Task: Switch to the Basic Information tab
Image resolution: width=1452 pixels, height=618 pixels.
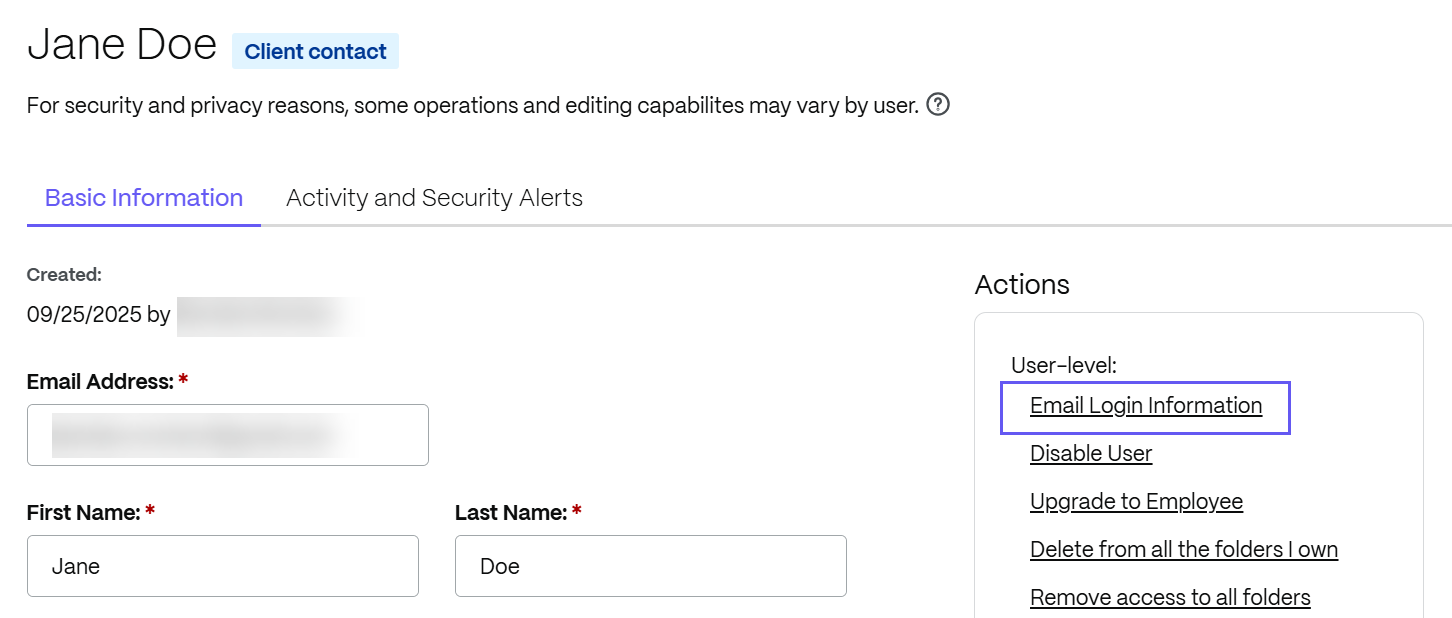Action: 144,198
